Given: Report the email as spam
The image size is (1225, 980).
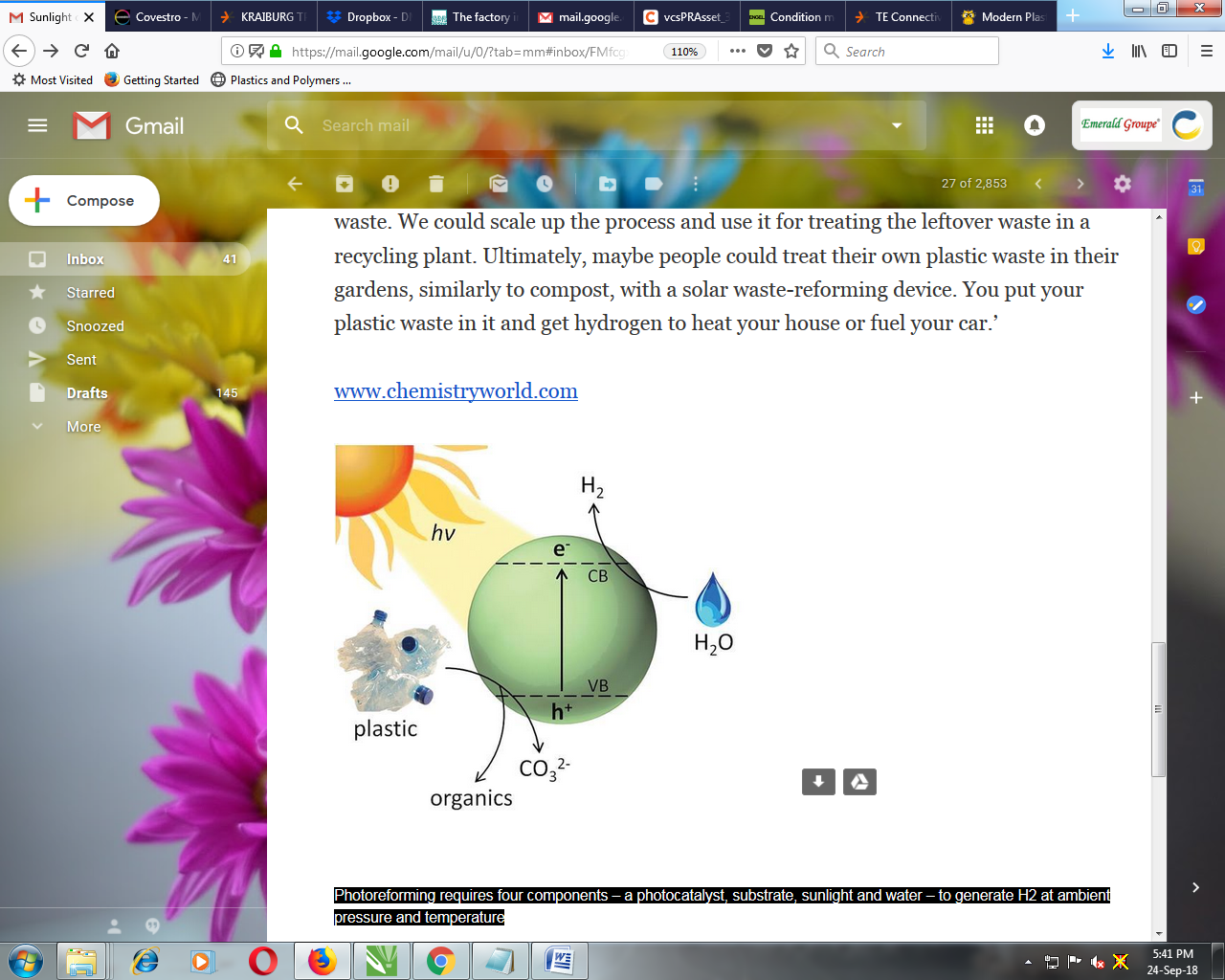Looking at the screenshot, I should [390, 184].
